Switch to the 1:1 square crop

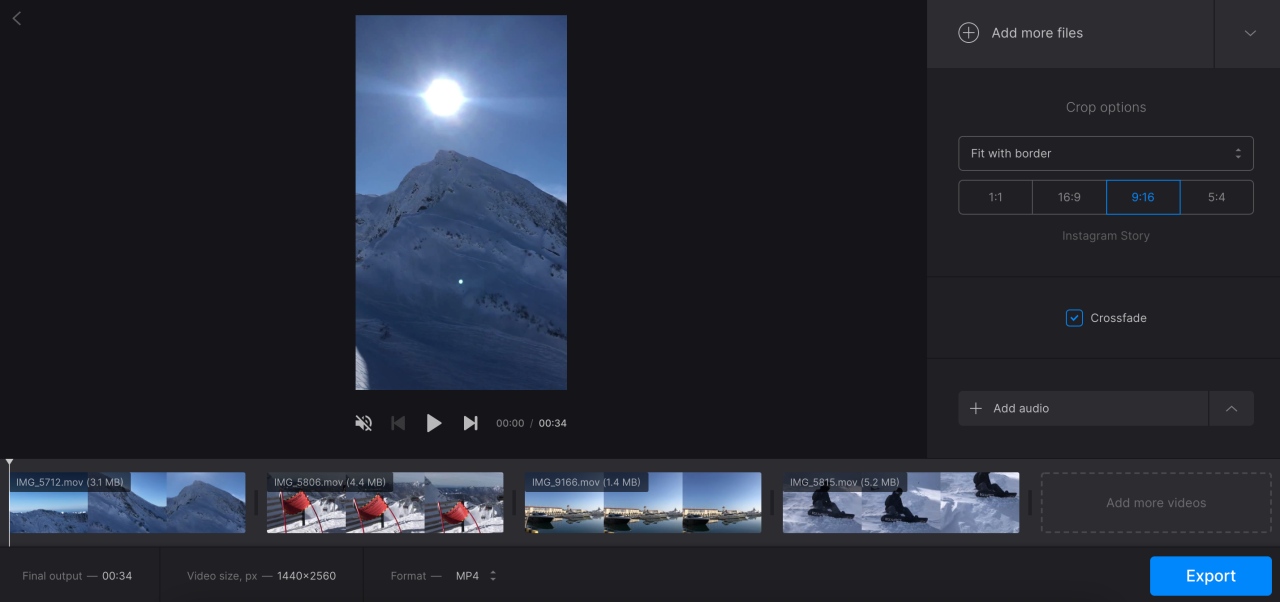[995, 197]
